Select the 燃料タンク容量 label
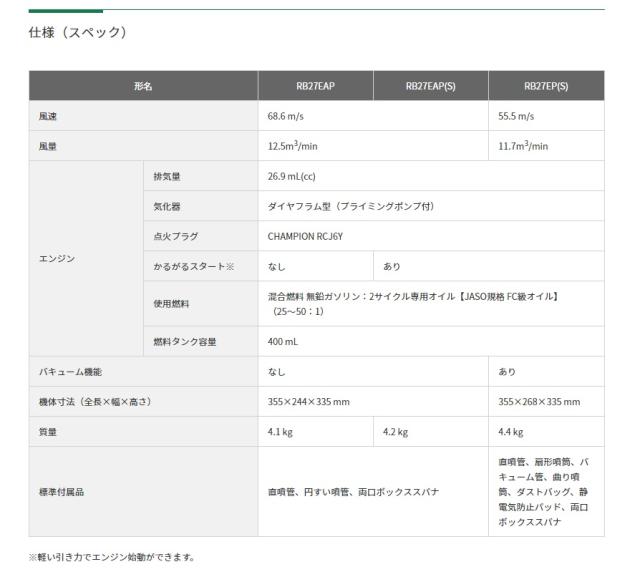The height and width of the screenshot is (582, 640). click(x=185, y=342)
